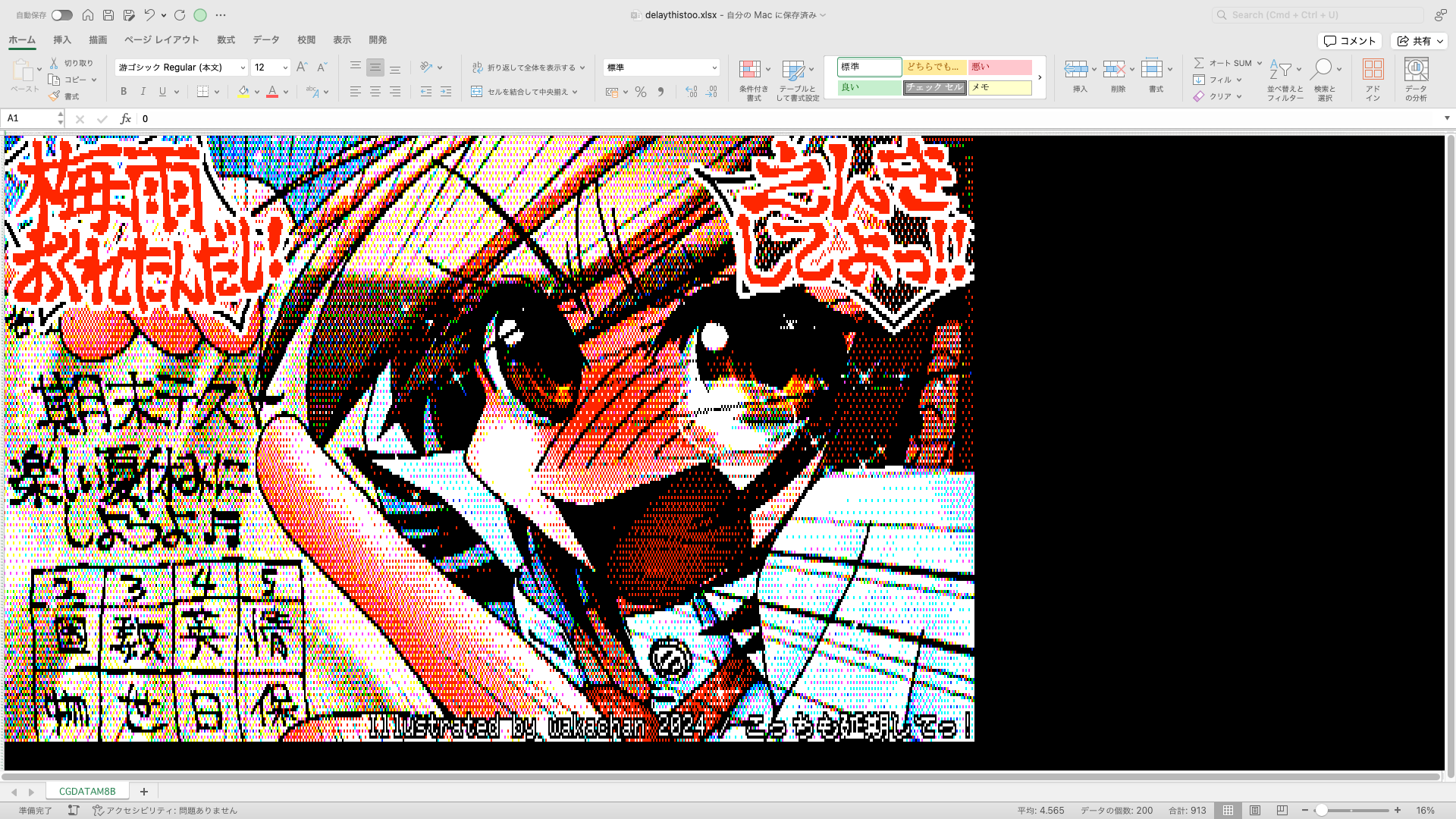Expand the borders dropdown arrow
Viewport: 1456px width, 819px height.
(217, 93)
